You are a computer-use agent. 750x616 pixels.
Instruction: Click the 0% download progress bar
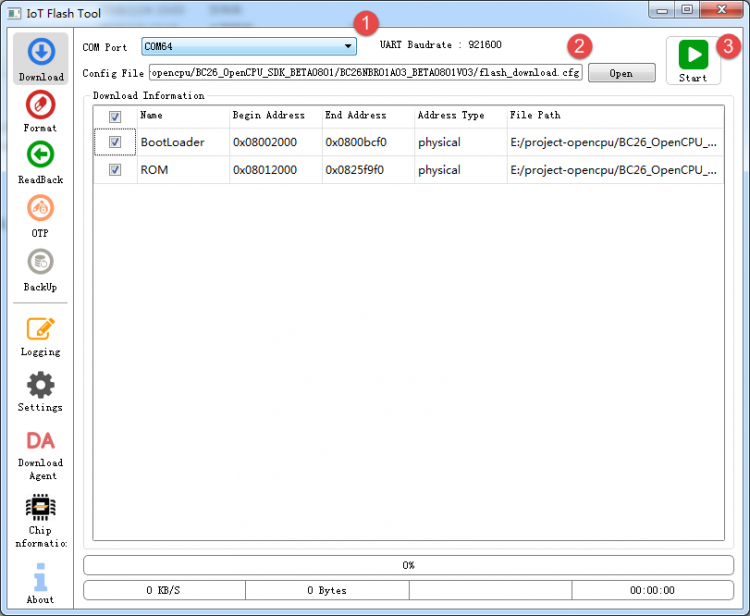click(x=408, y=565)
